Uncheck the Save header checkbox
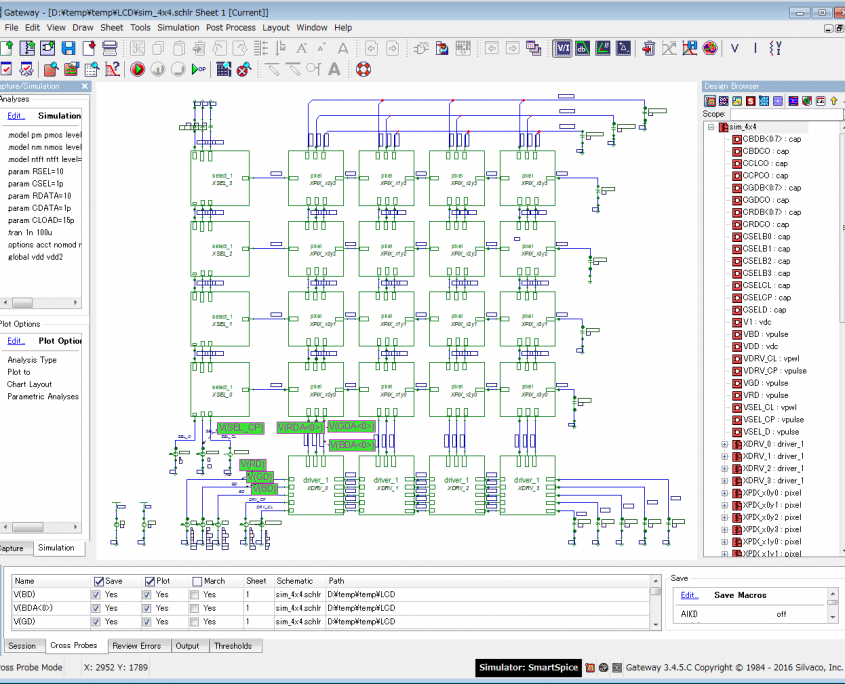This screenshot has width=845, height=684. pos(99,581)
